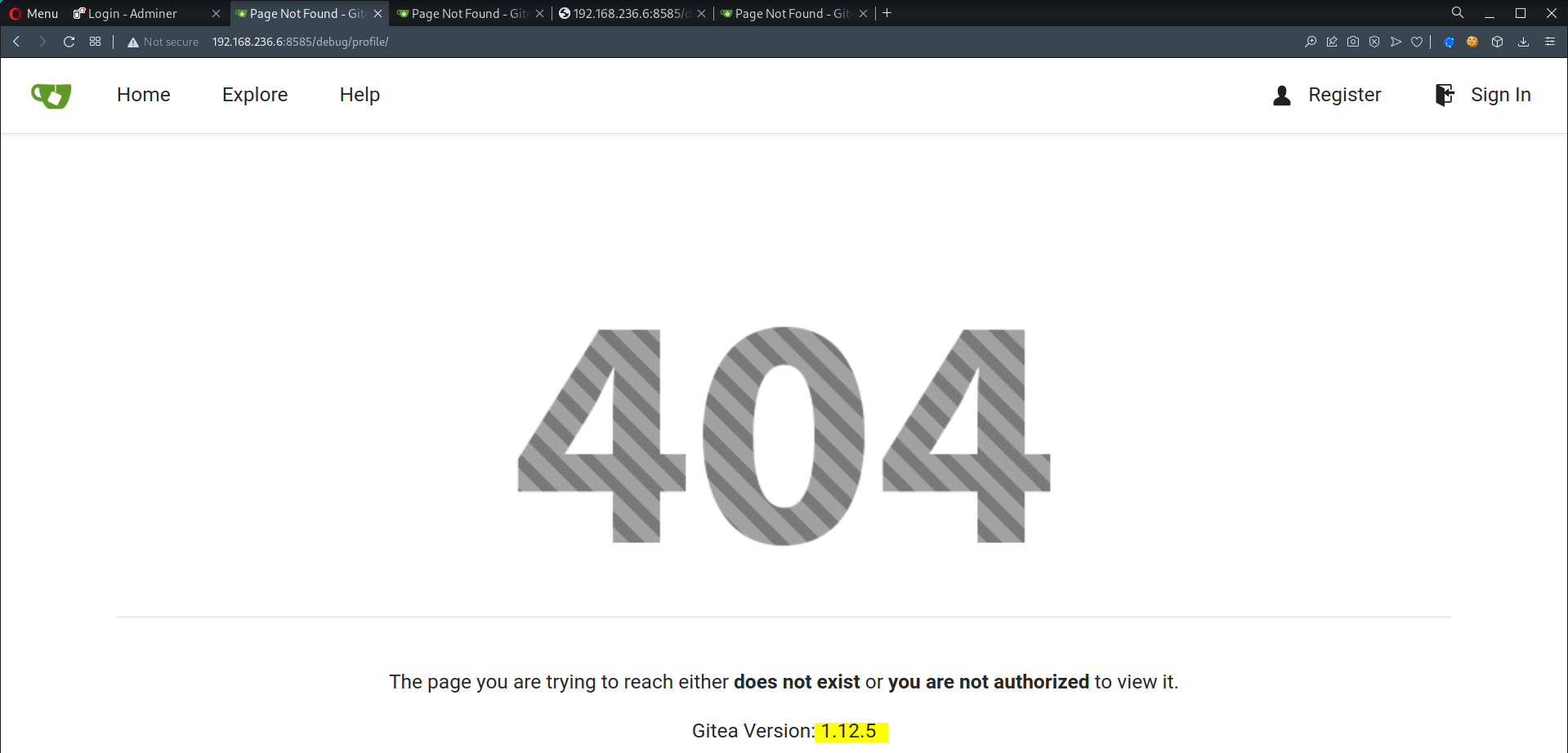The image size is (1568, 753).
Task: Open the zoom magnifier in address bar
Action: (1311, 42)
